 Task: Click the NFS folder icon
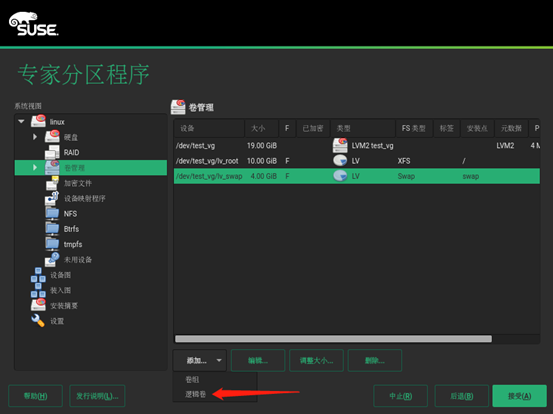52,213
